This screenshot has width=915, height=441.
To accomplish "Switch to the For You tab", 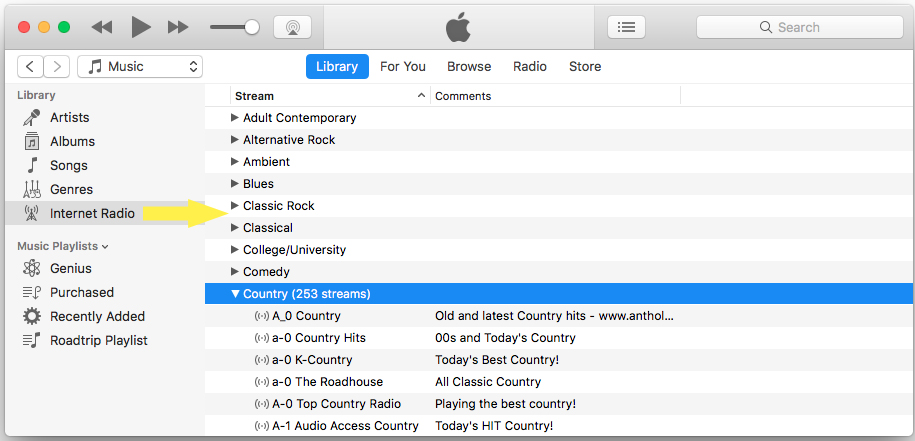I will coord(403,66).
